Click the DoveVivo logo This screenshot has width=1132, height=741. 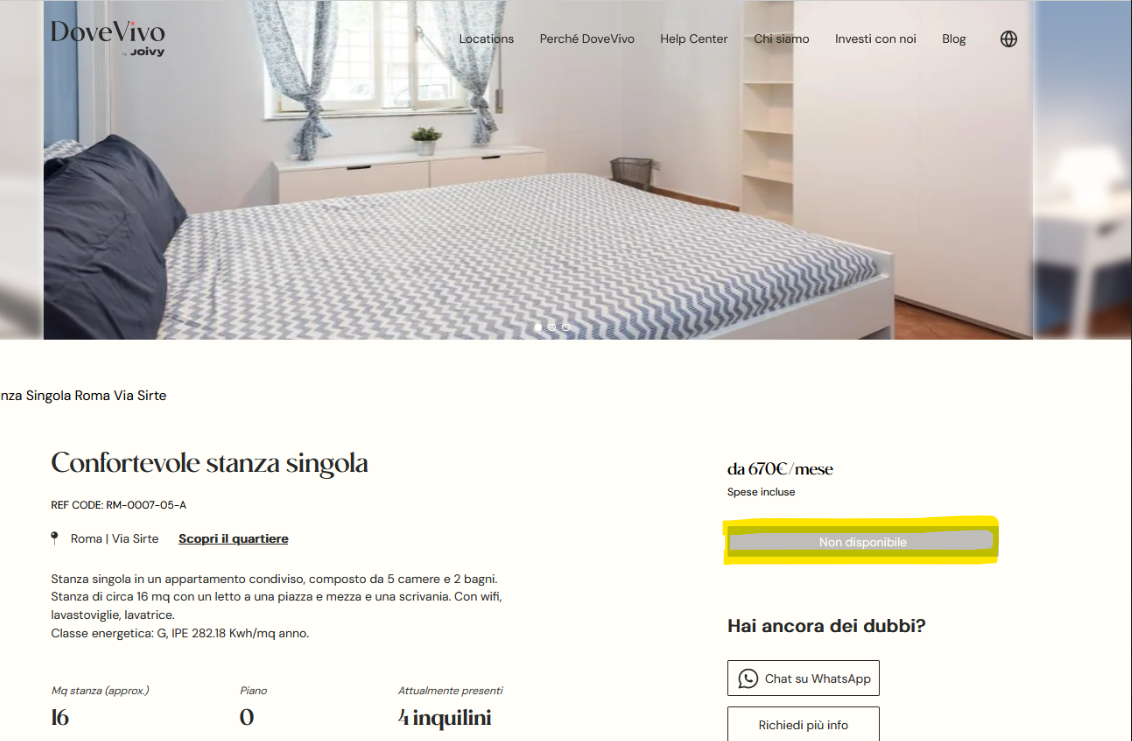pos(108,38)
